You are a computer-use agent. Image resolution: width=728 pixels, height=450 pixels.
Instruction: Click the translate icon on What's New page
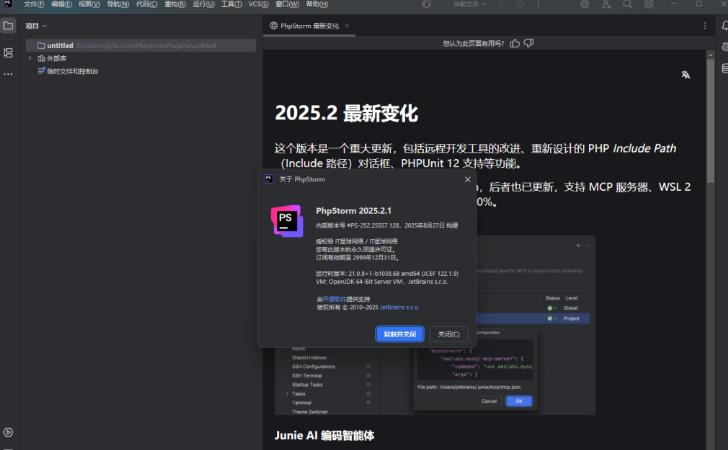click(x=686, y=75)
